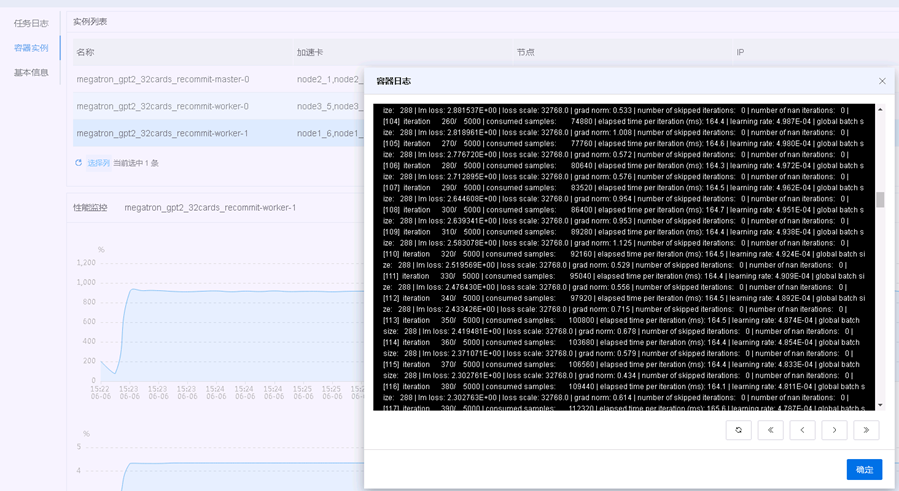Switch to the 容器实例 tab
899x491 pixels.
(31, 48)
